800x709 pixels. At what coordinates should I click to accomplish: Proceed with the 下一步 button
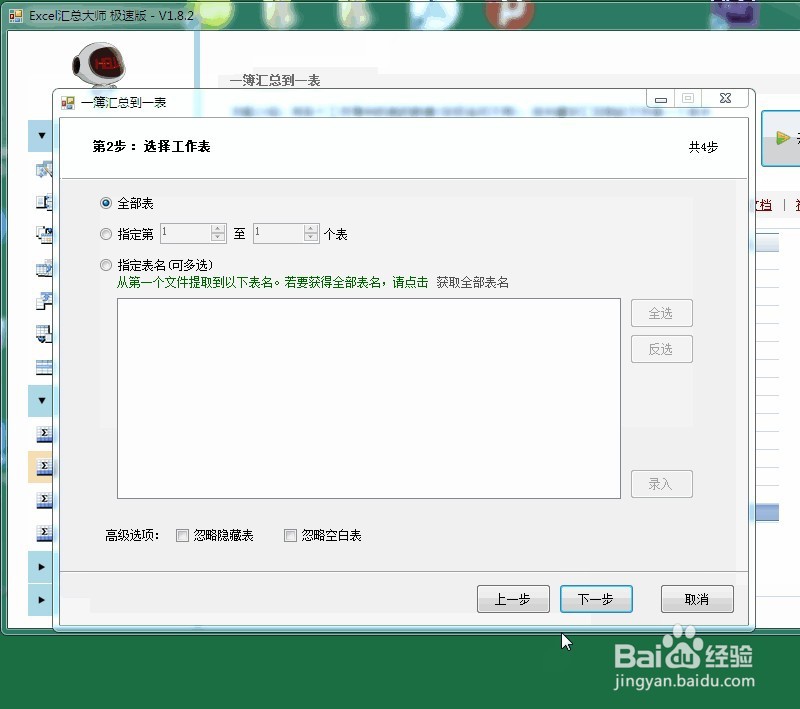click(x=596, y=599)
